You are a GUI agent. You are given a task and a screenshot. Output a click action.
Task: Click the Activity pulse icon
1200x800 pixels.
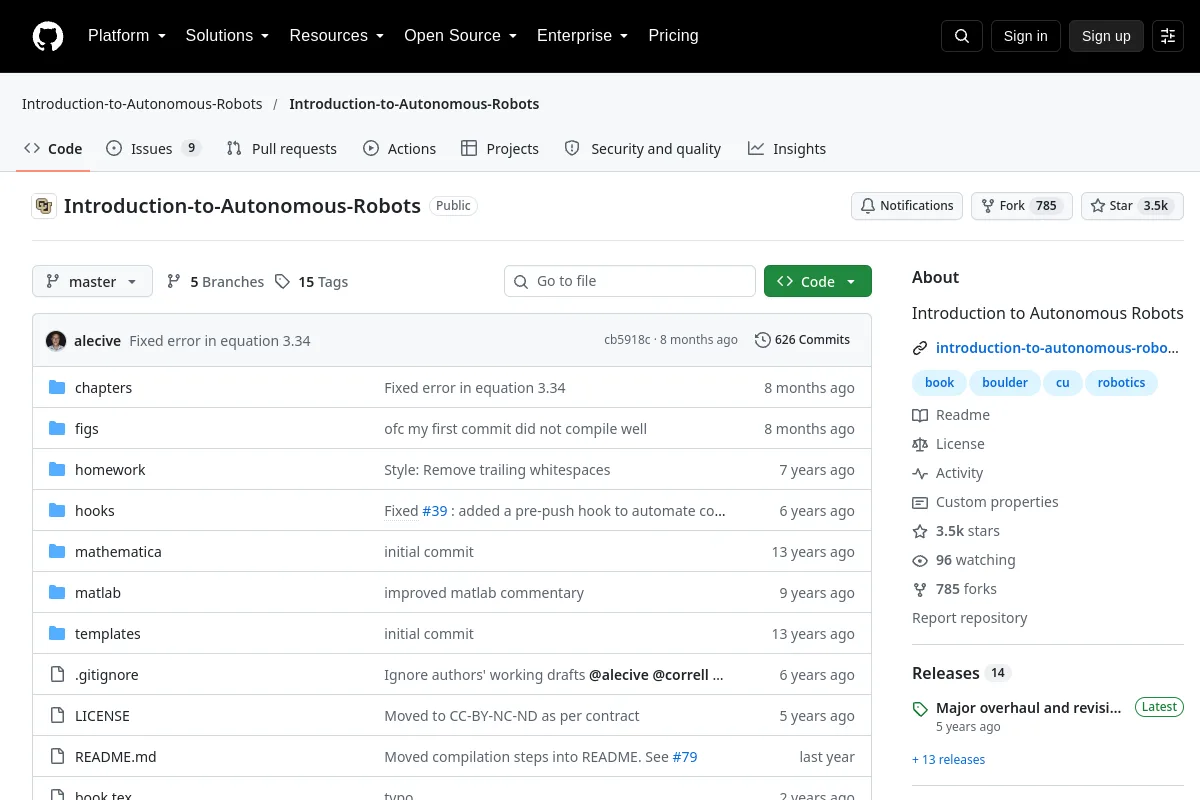(x=920, y=473)
